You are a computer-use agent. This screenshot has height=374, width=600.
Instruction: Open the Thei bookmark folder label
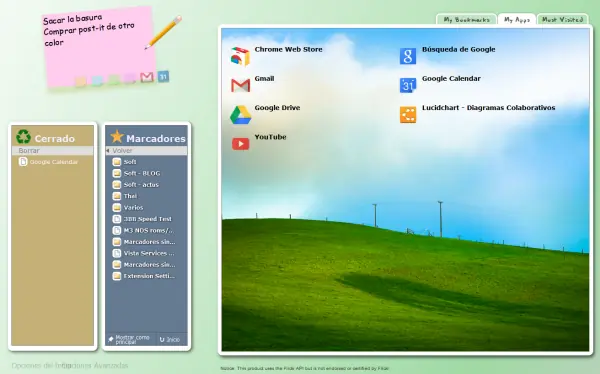pyautogui.click(x=130, y=196)
